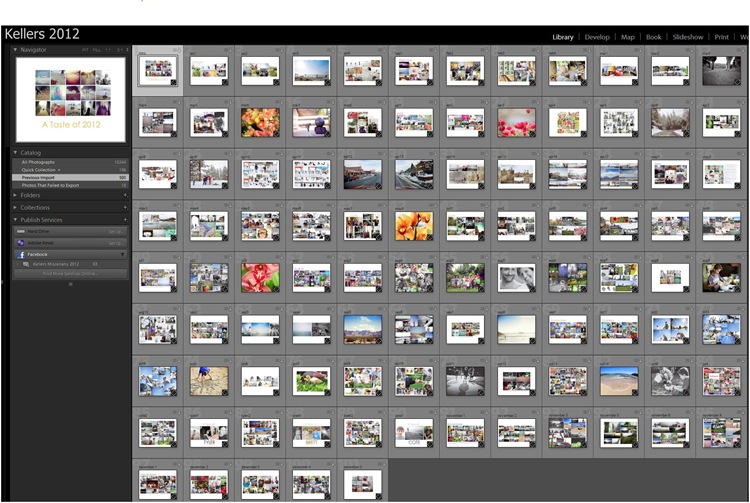The width and height of the screenshot is (750, 503).
Task: Click the Navigator preview image
Action: (x=71, y=99)
